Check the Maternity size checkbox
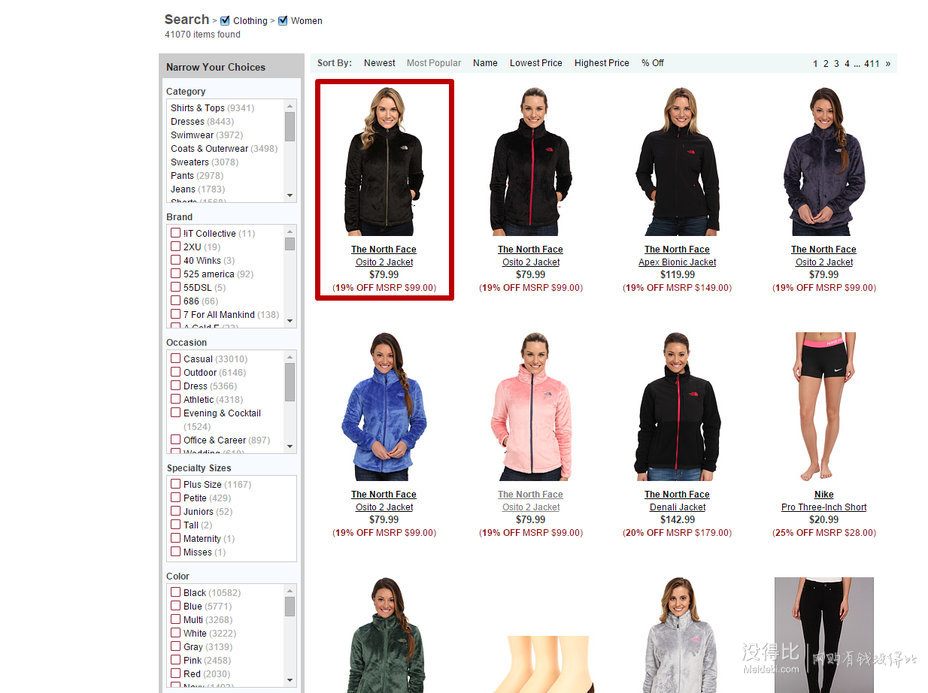 [176, 539]
